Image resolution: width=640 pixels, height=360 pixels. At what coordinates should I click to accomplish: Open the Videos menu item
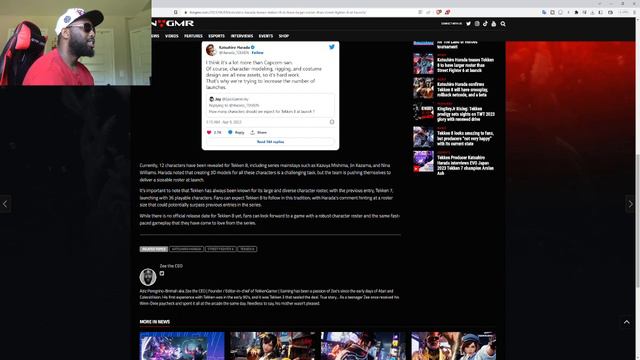[171, 36]
